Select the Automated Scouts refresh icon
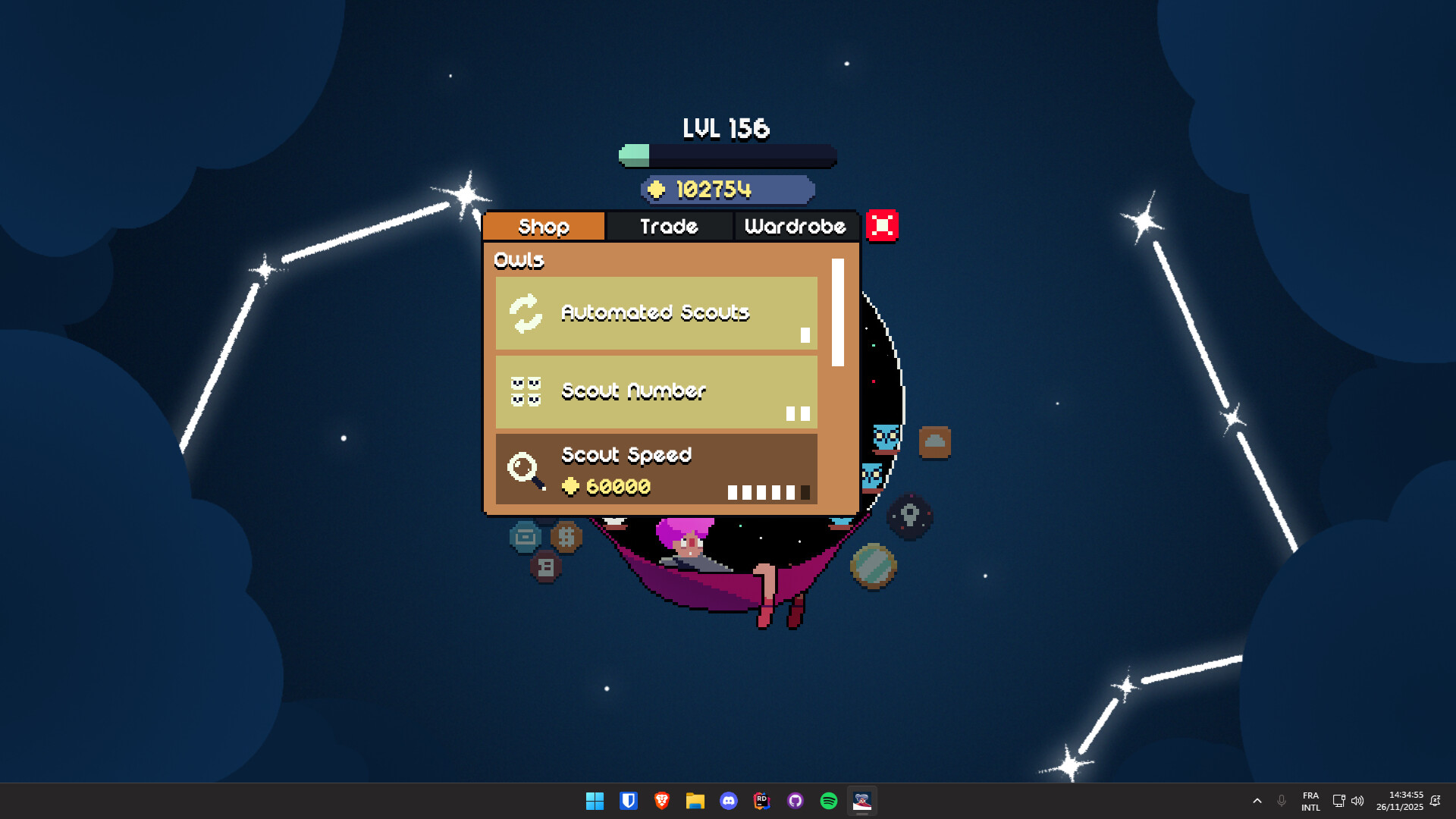Screen dimensions: 1456x819 pyautogui.click(x=526, y=313)
